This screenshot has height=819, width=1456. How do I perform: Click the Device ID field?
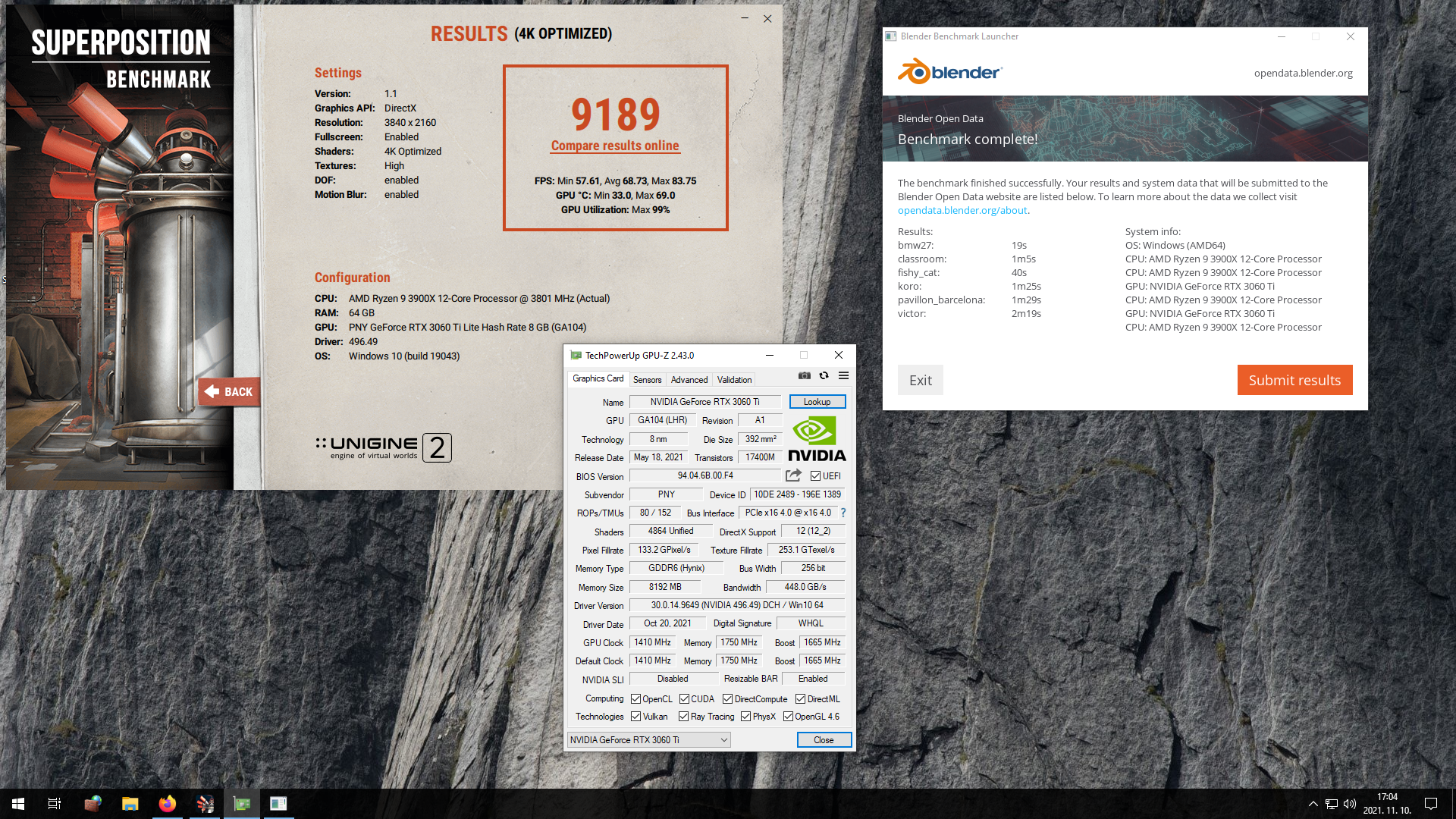tap(797, 494)
